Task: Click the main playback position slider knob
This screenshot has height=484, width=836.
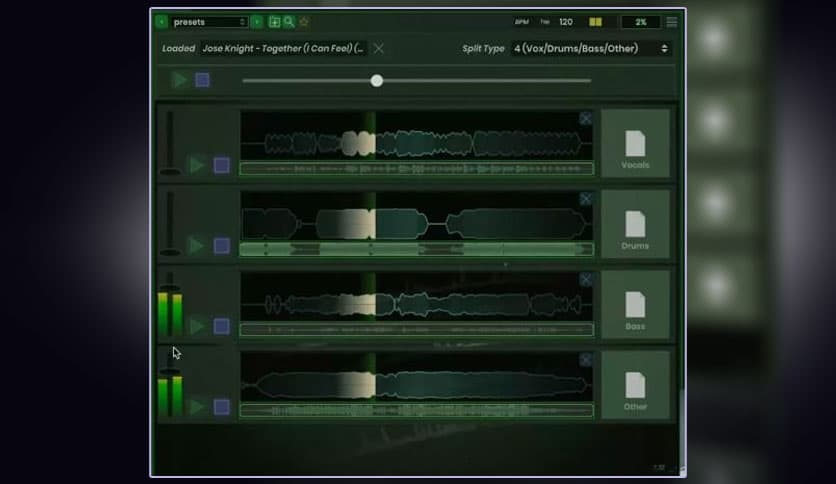Action: [x=376, y=80]
